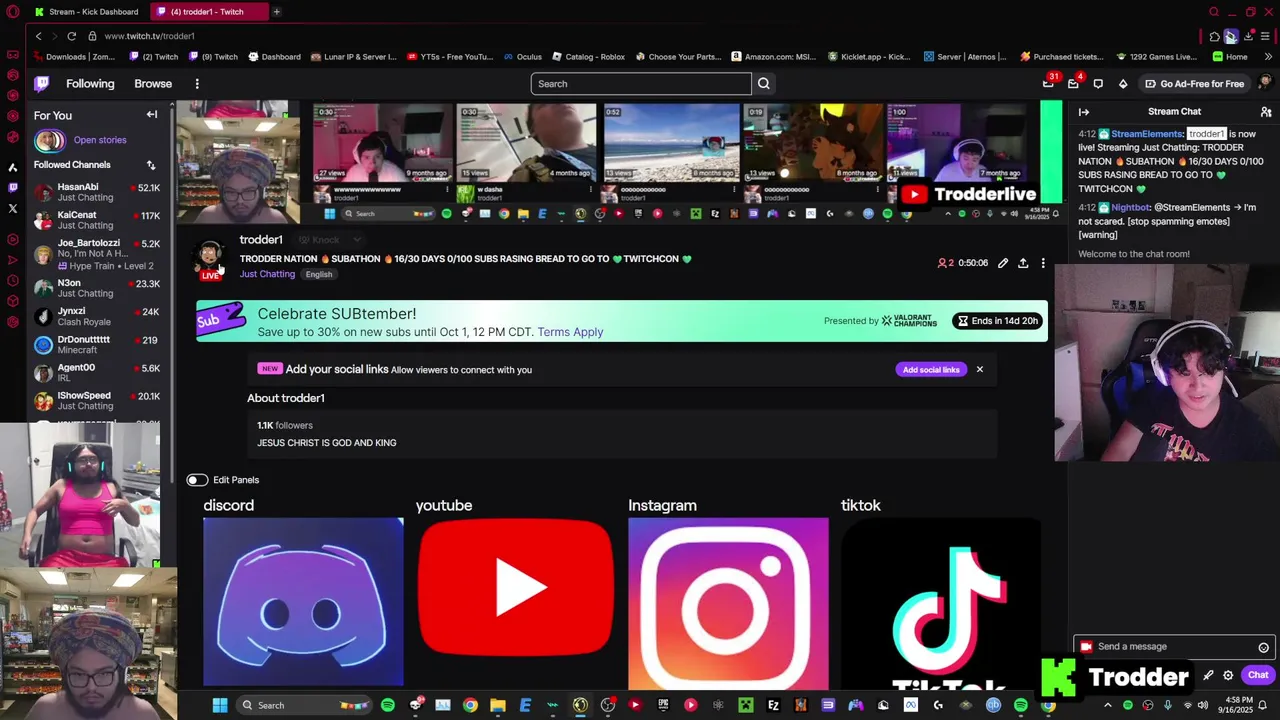Open Minecraft creeper taskbar icon
The height and width of the screenshot is (720, 1280).
pos(745,705)
